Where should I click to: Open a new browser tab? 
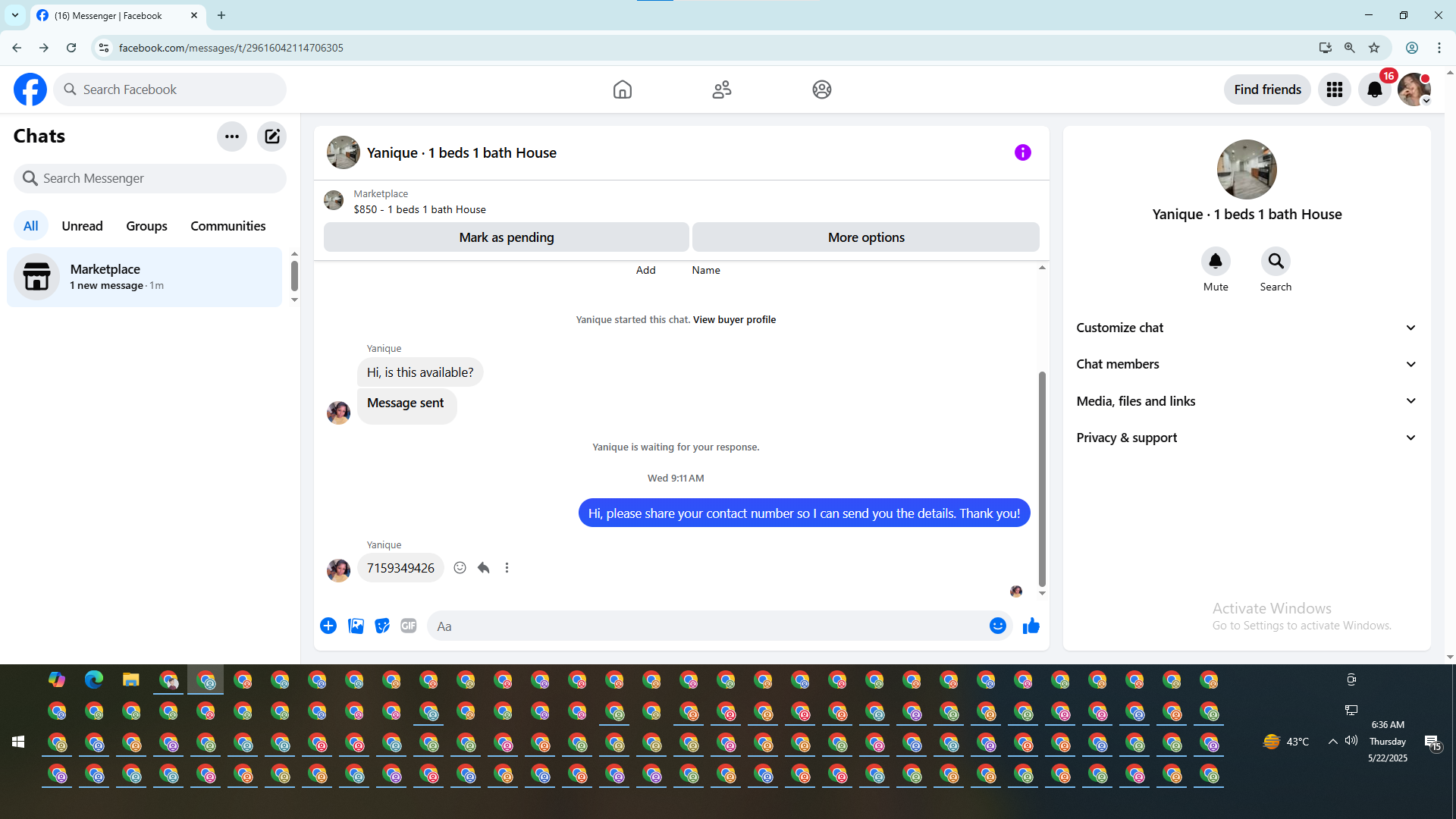coord(221,15)
